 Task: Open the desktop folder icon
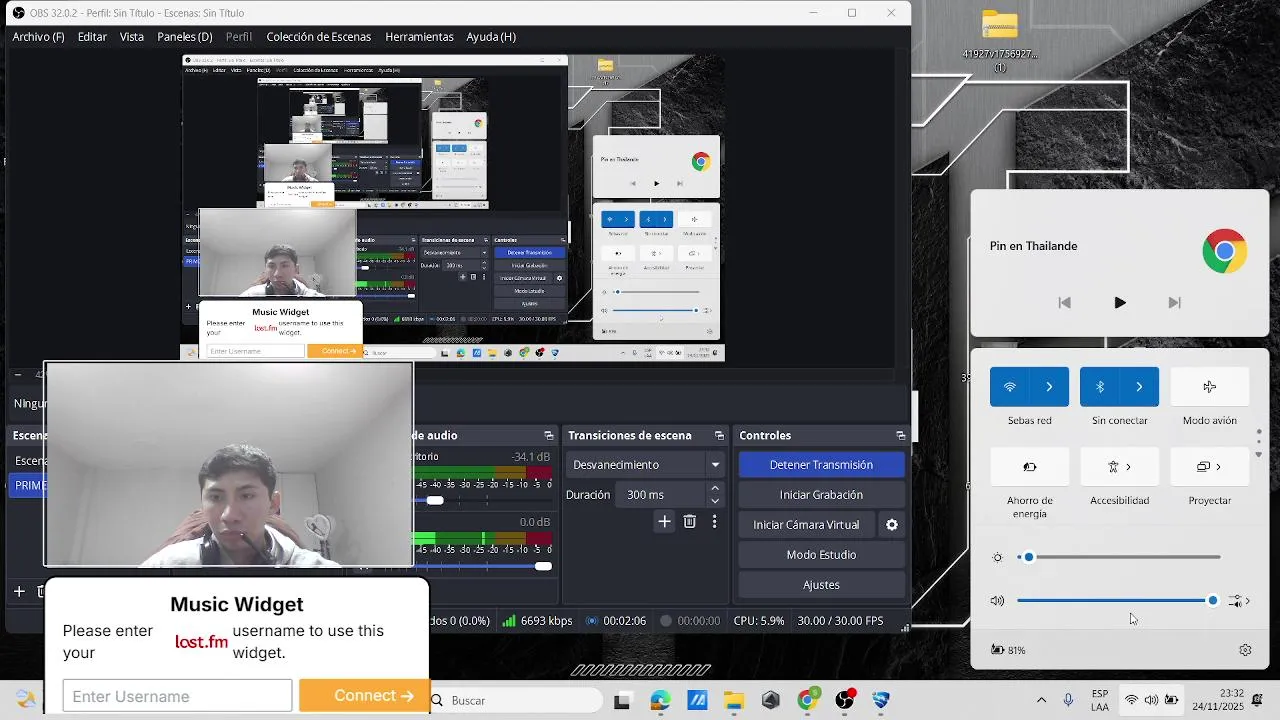click(x=999, y=25)
